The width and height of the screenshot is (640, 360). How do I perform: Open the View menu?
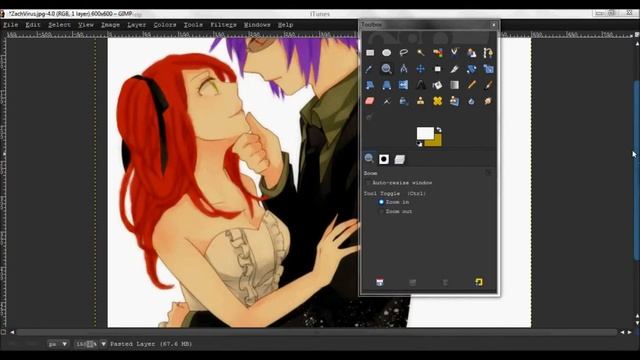pyautogui.click(x=86, y=25)
